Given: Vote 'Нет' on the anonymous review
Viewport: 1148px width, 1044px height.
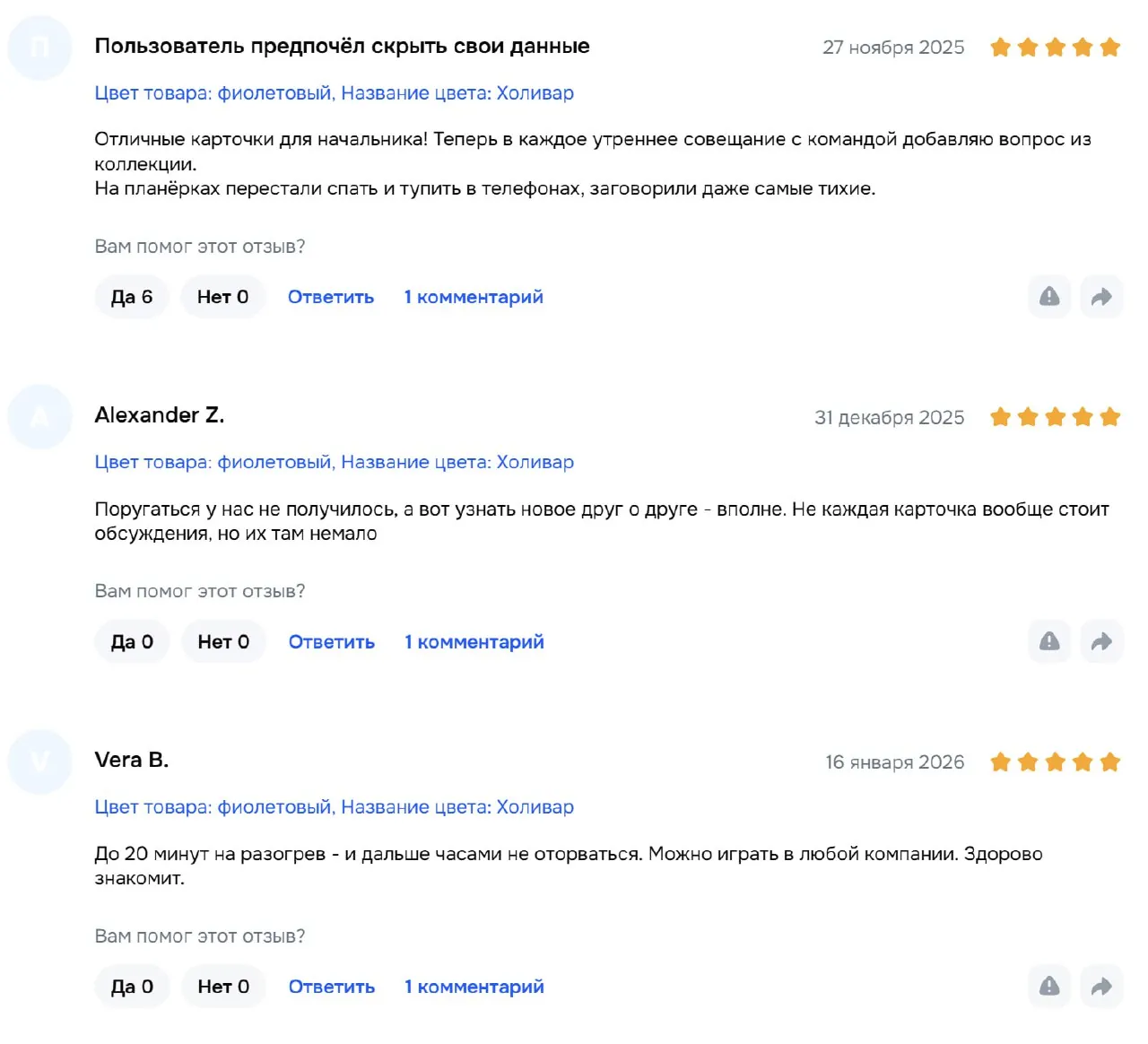Looking at the screenshot, I should pos(222,297).
